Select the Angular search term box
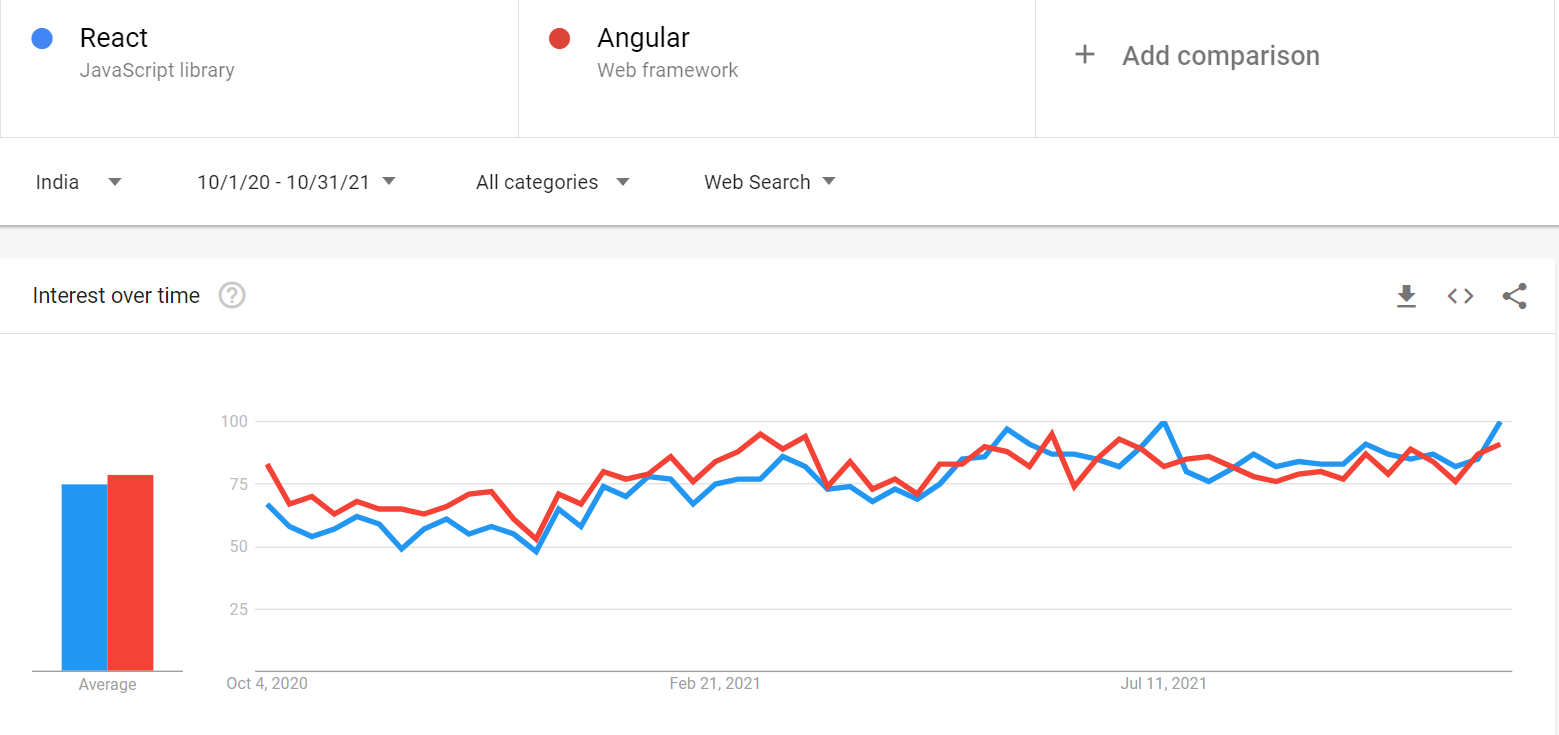The width and height of the screenshot is (1559, 735). tap(777, 68)
